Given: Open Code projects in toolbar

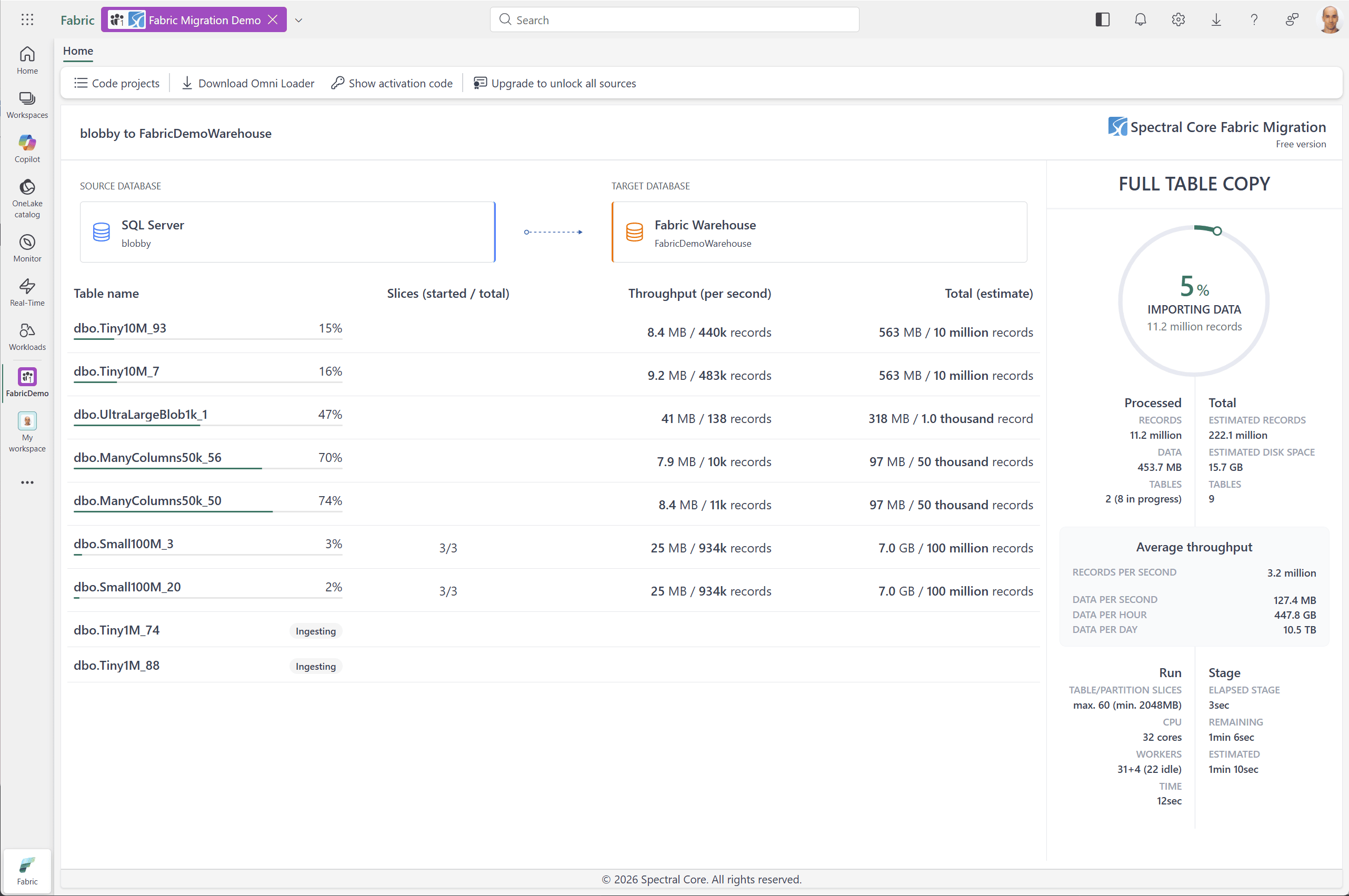Looking at the screenshot, I should click(x=117, y=84).
